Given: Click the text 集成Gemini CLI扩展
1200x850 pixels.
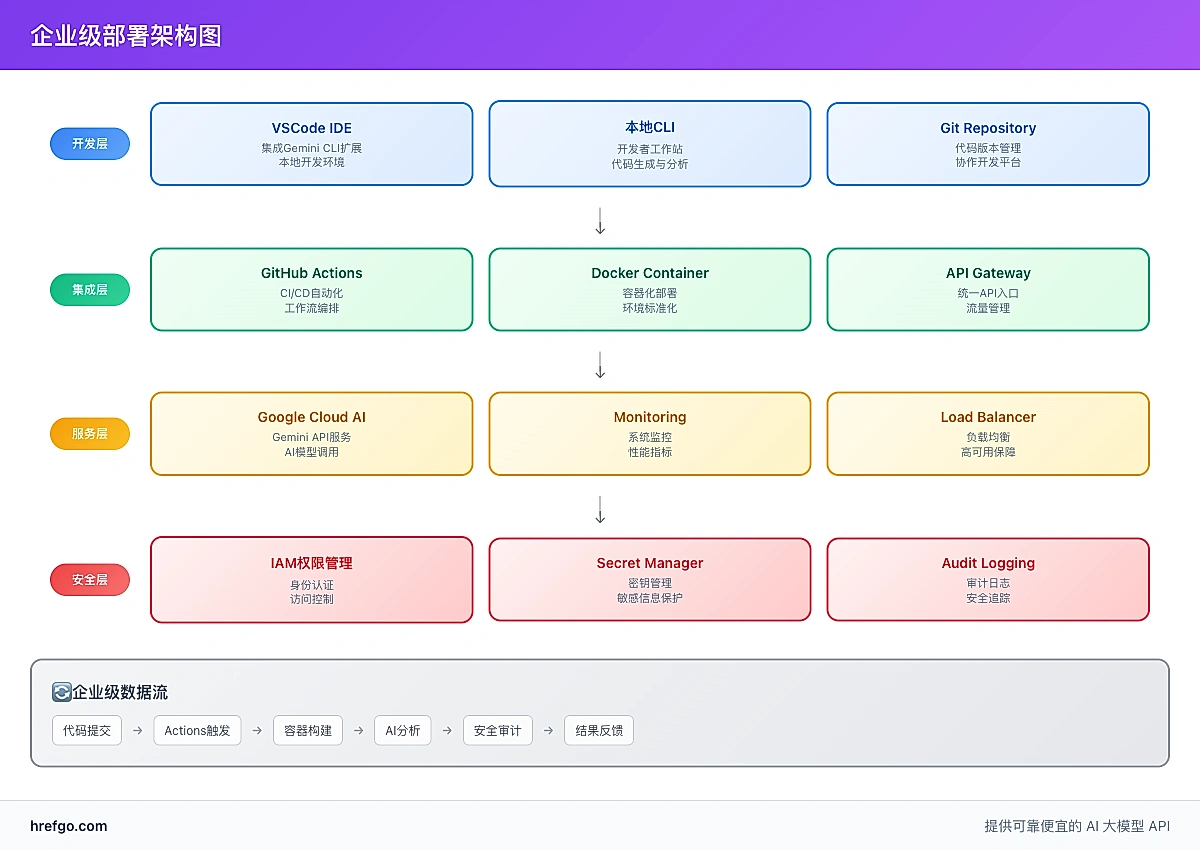Looking at the screenshot, I should tap(312, 148).
